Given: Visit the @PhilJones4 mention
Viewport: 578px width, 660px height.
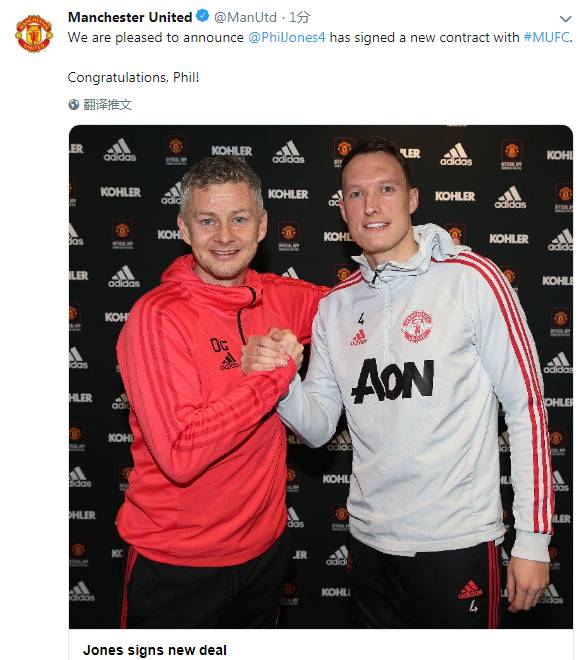Looking at the screenshot, I should click(x=287, y=37).
